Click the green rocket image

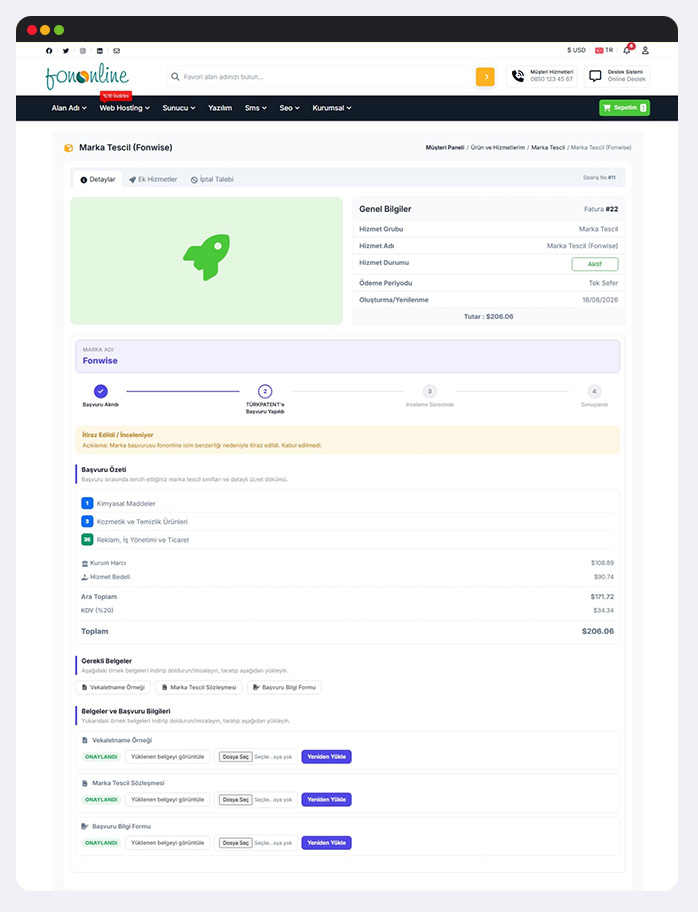pyautogui.click(x=207, y=257)
